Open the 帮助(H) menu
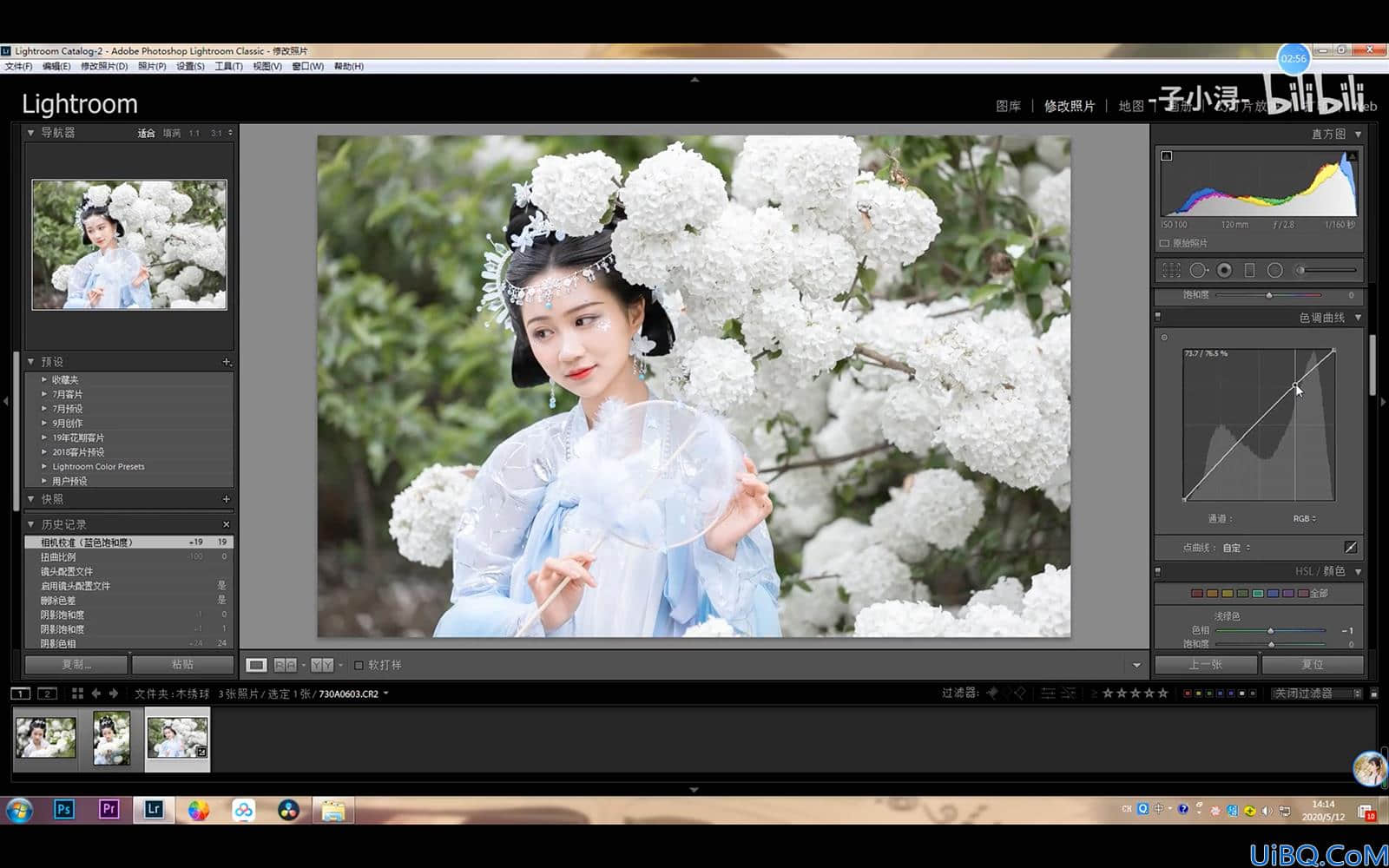 point(349,66)
